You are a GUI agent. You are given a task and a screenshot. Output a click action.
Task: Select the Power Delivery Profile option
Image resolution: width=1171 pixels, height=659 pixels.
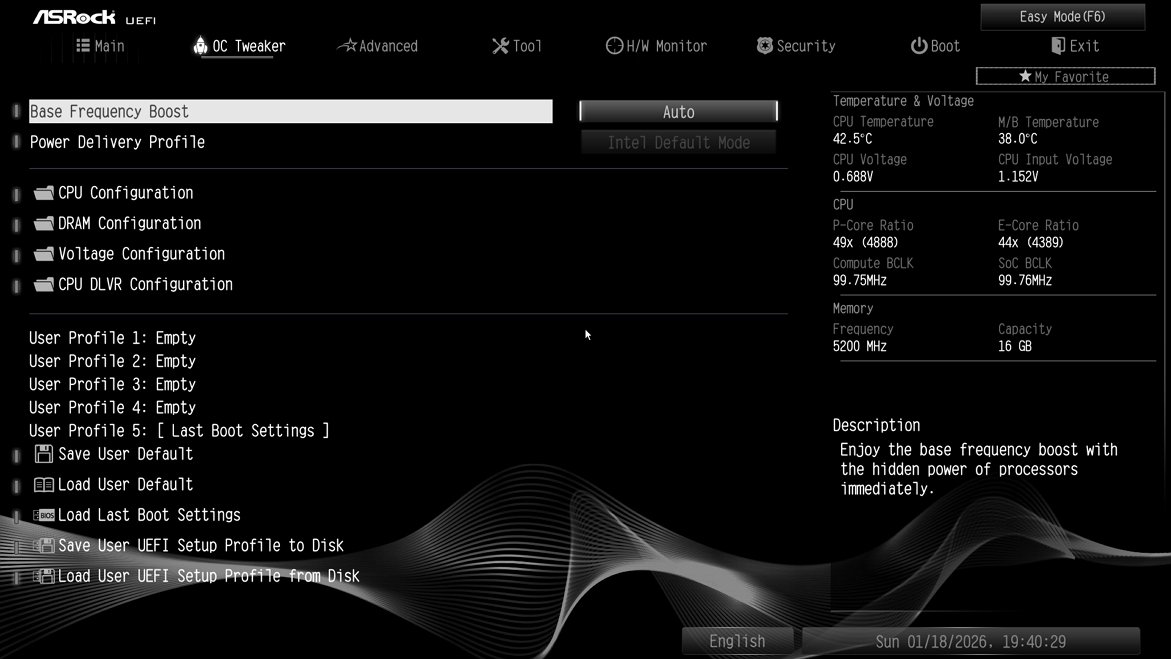point(117,141)
